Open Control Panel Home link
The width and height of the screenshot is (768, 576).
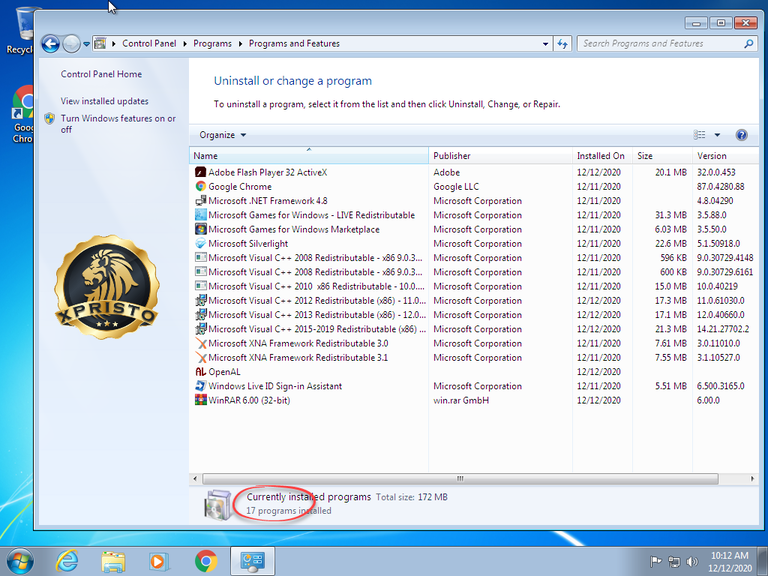point(101,74)
